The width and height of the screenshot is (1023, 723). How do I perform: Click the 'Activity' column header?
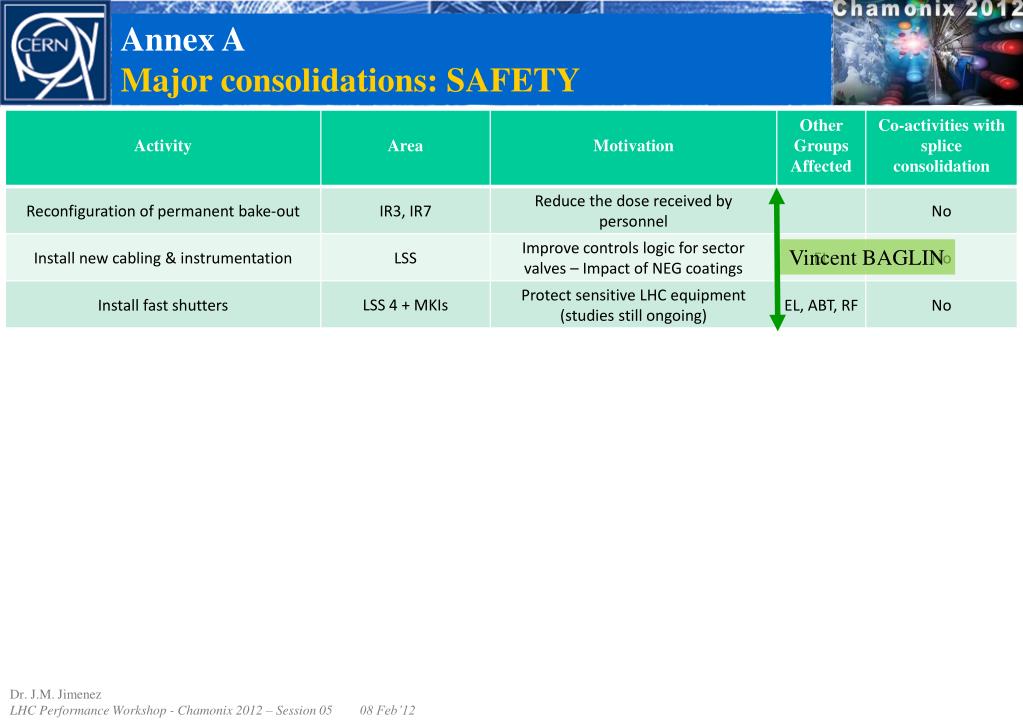click(163, 146)
